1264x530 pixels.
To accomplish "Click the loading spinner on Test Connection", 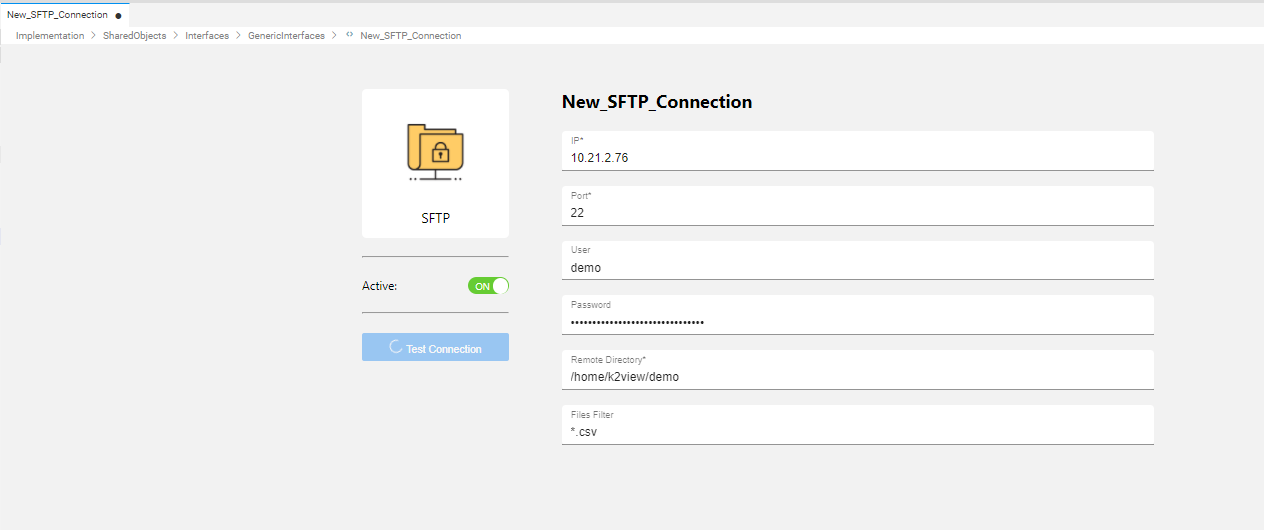I will [395, 348].
